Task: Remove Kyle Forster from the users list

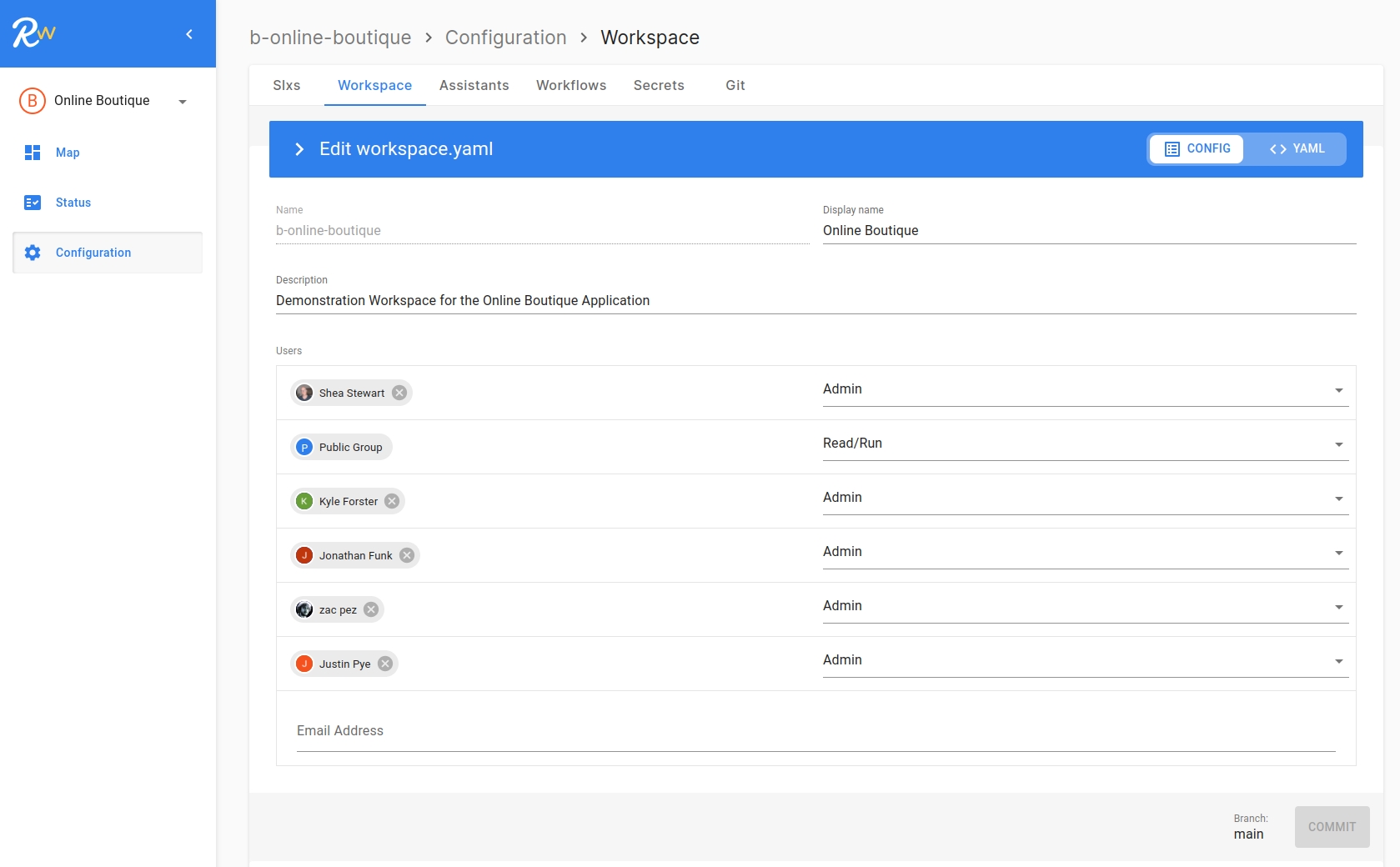Action: pyautogui.click(x=390, y=501)
